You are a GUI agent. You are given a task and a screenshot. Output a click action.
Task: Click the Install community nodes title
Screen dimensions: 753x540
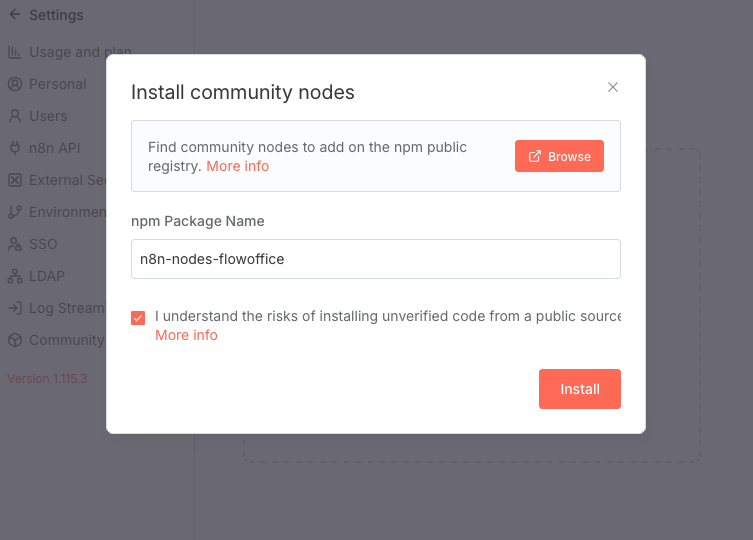243,92
